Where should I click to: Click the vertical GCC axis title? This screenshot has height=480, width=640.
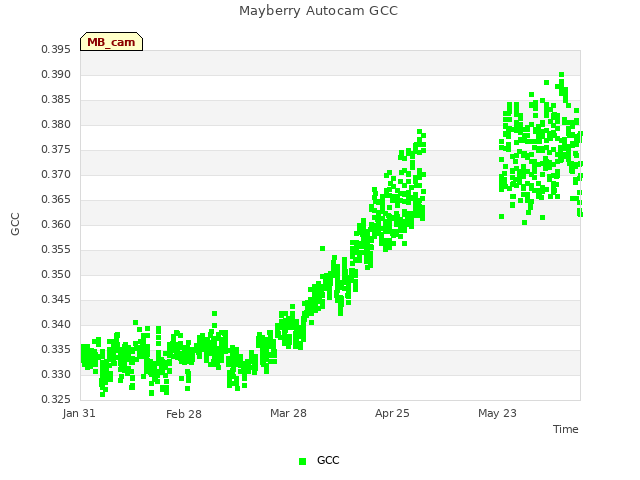[15, 224]
